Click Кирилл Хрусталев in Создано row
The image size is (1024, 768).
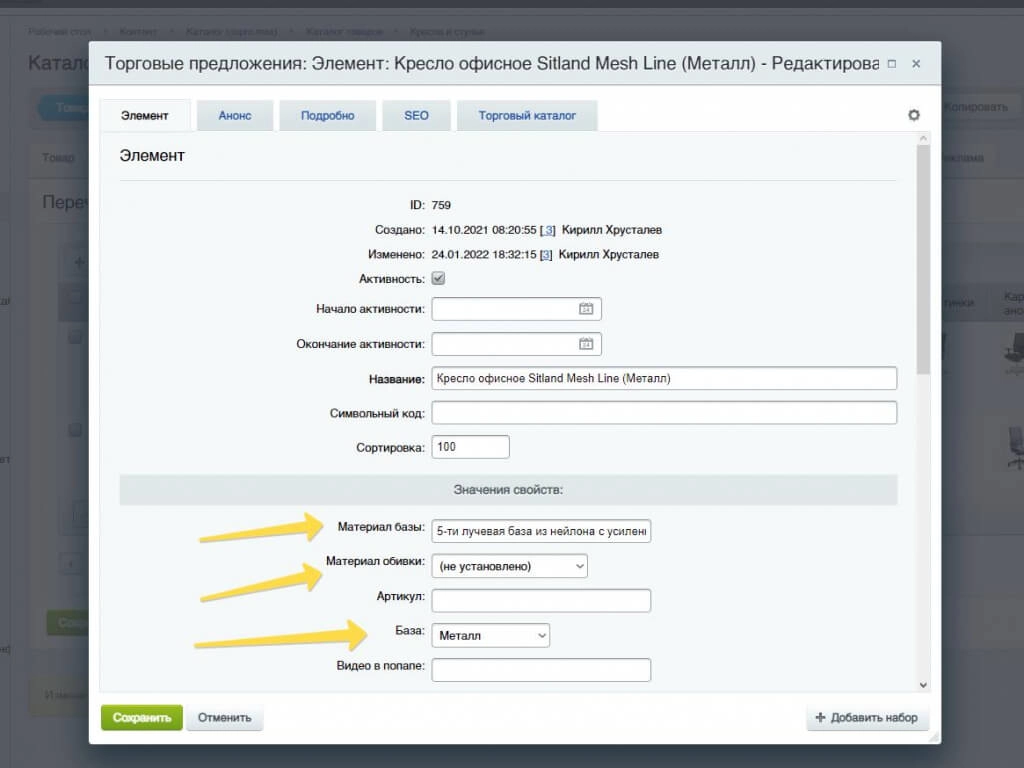tap(612, 230)
